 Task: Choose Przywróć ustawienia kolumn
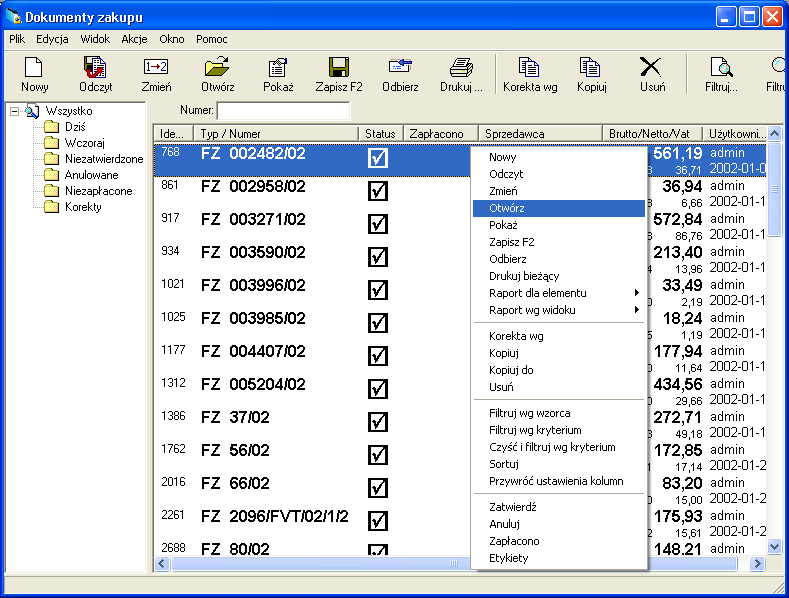[559, 481]
